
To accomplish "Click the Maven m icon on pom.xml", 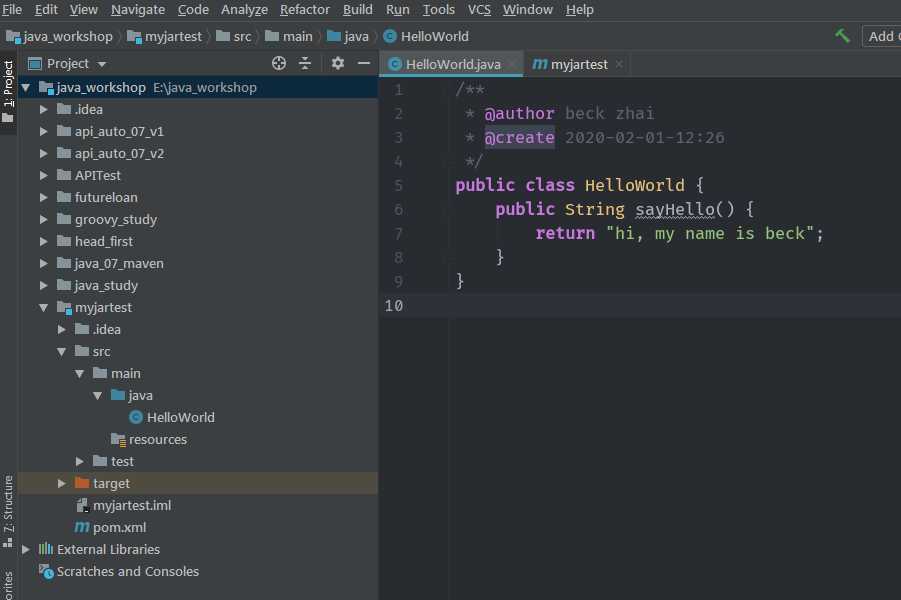I will coord(82,527).
